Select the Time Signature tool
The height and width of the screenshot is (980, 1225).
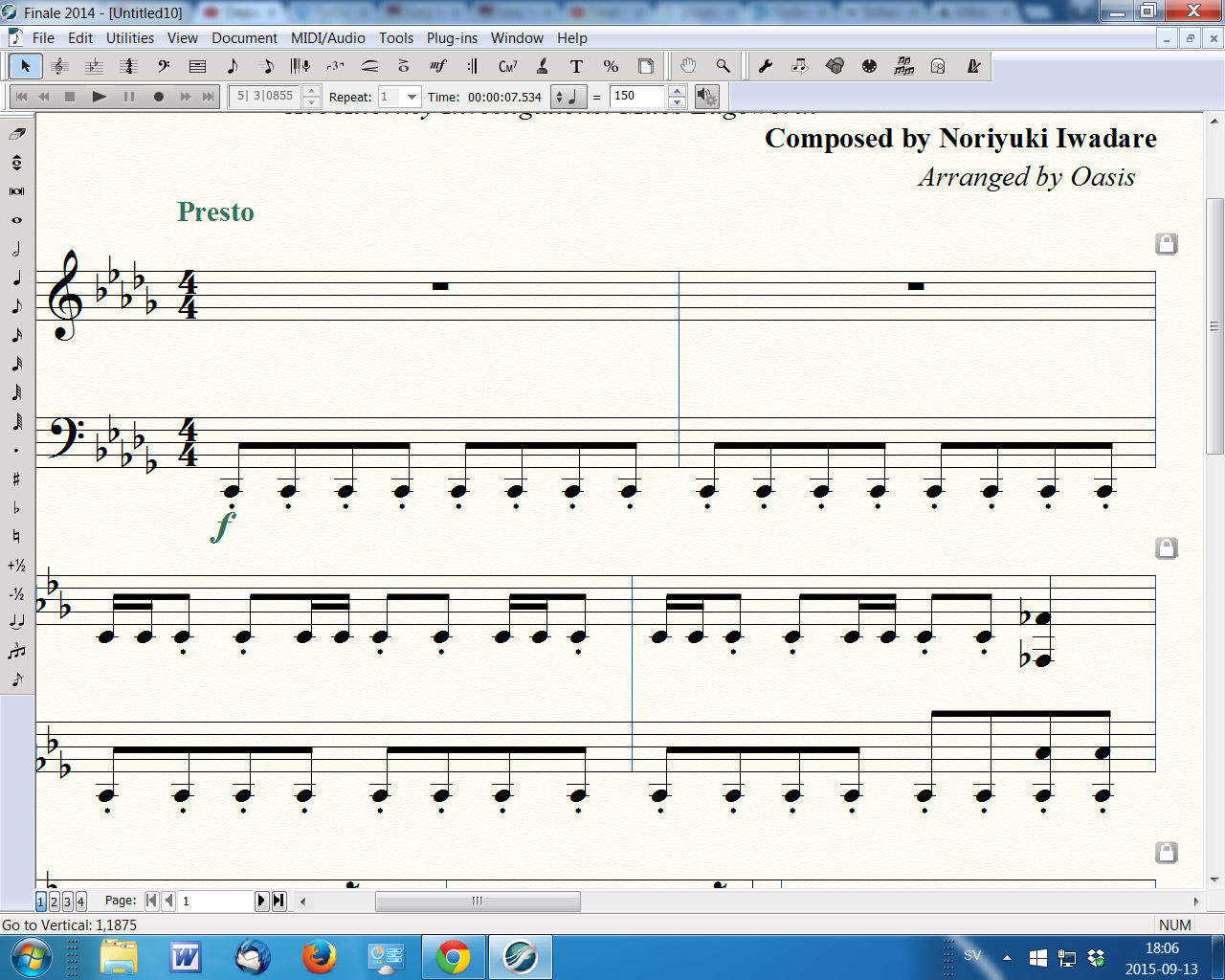128,66
